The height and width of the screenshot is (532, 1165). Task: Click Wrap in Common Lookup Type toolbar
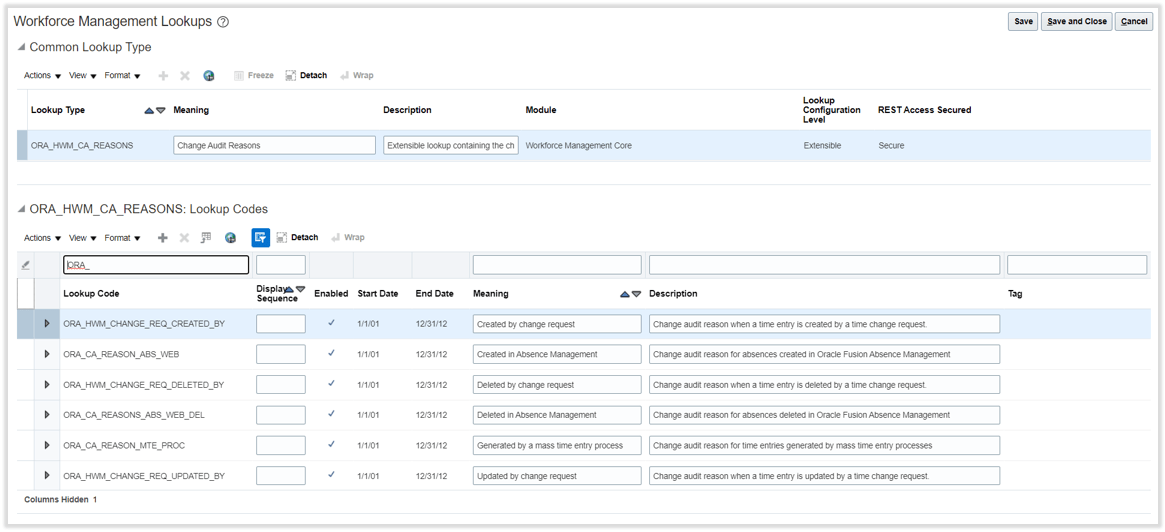pos(357,76)
